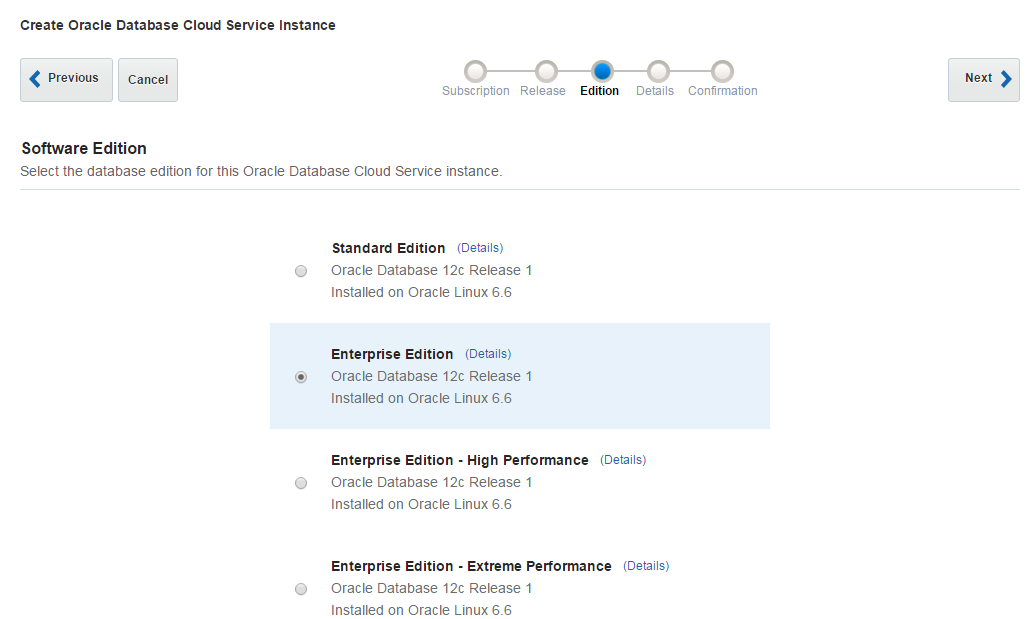Click the Release step label
Image resolution: width=1032 pixels, height=619 pixels.
click(x=543, y=91)
